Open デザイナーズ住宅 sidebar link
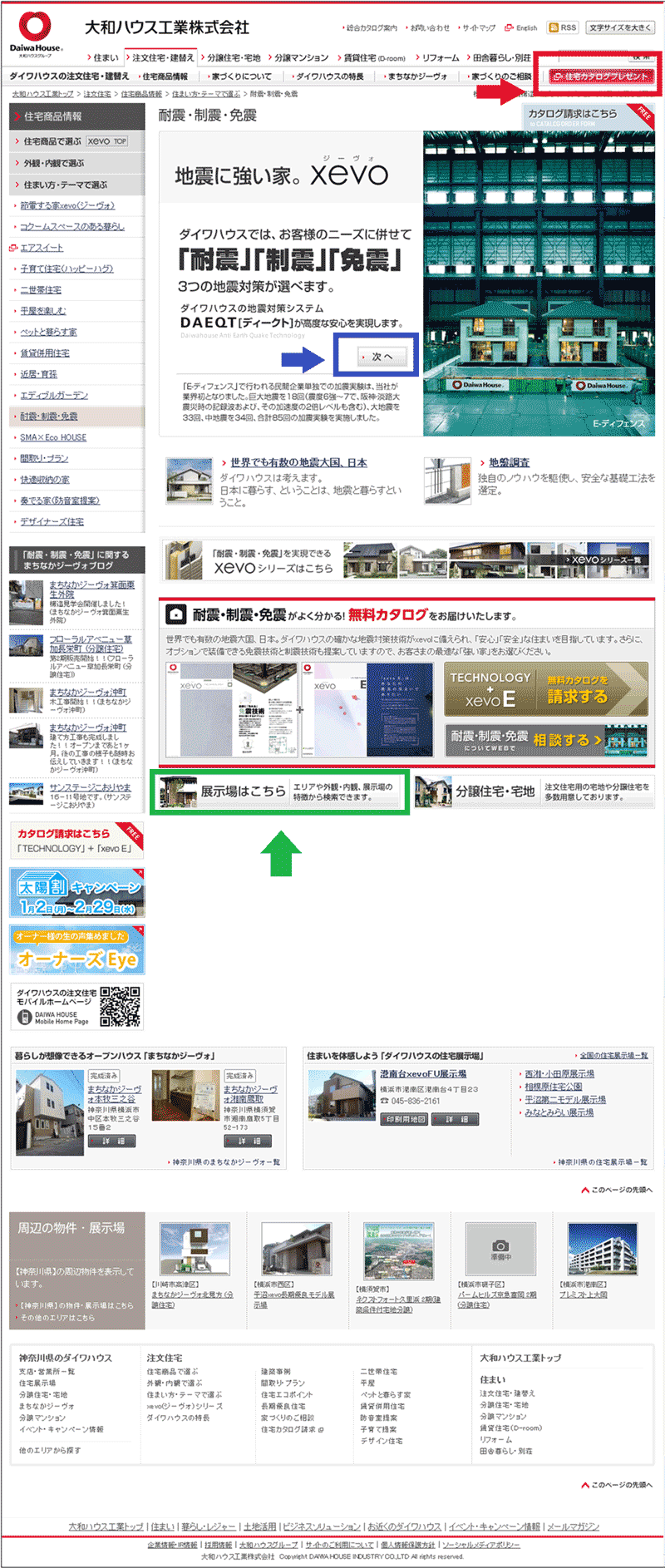This screenshot has height=1568, width=665. [52, 521]
